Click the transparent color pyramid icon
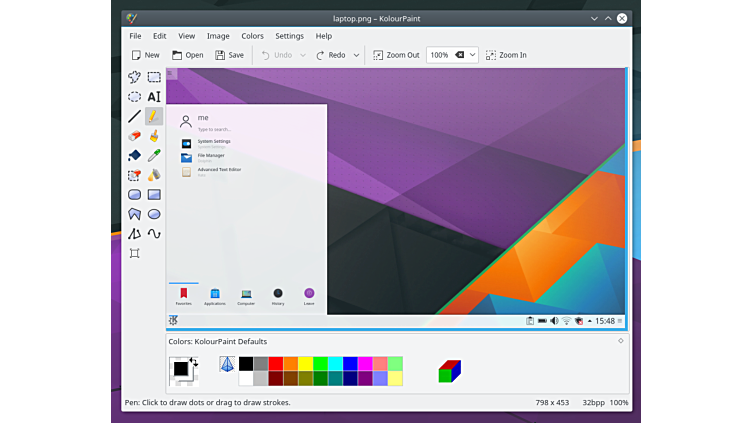The image size is (752, 423). (x=227, y=365)
